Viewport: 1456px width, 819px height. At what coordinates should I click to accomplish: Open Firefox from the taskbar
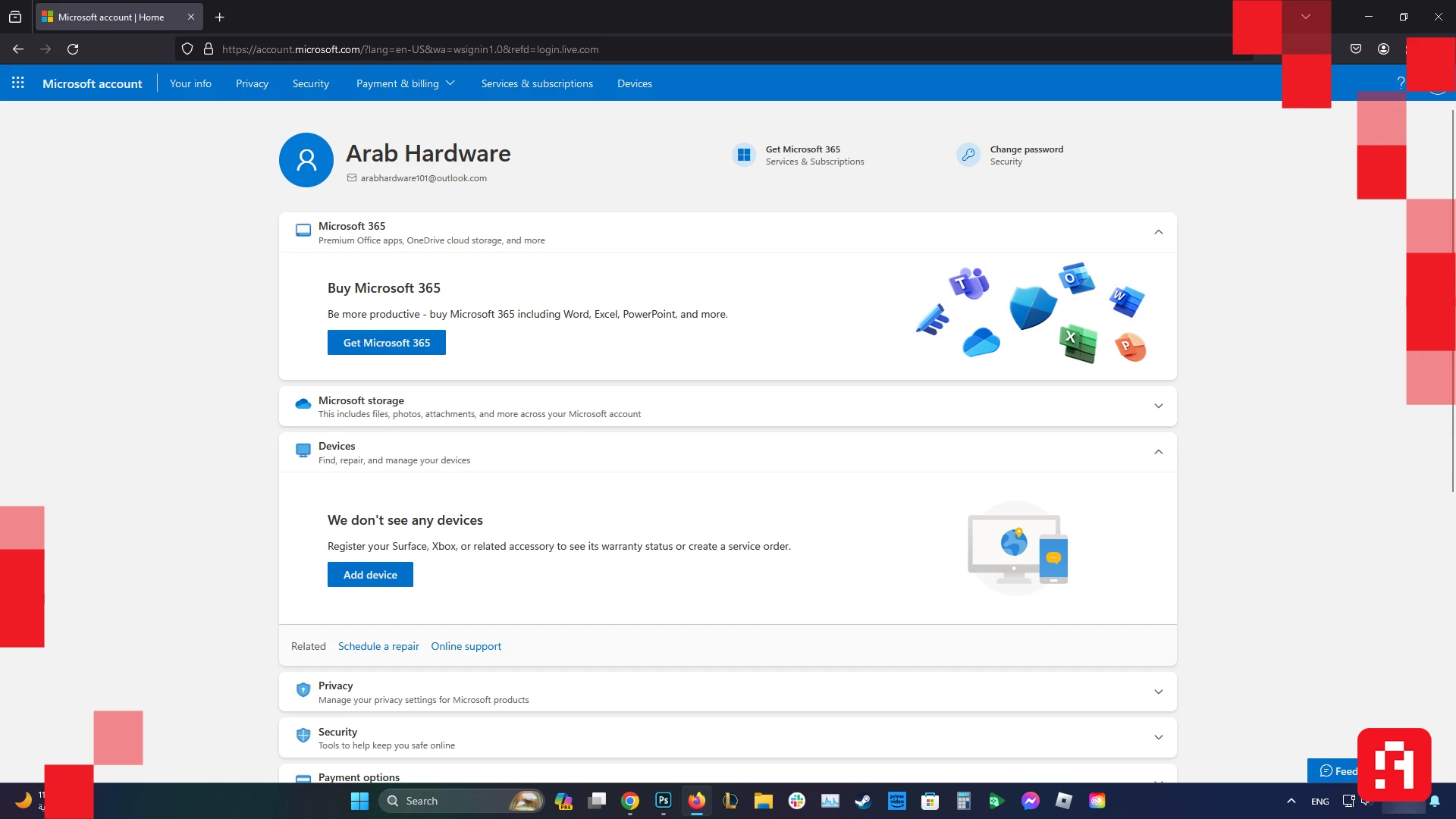click(697, 801)
